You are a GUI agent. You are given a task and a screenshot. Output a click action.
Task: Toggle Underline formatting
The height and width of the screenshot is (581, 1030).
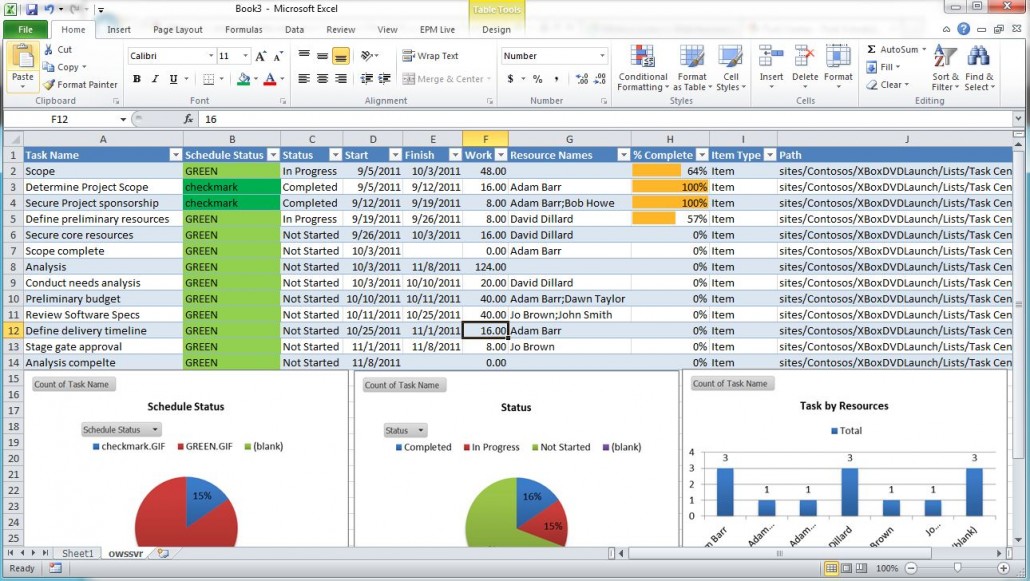coord(173,79)
